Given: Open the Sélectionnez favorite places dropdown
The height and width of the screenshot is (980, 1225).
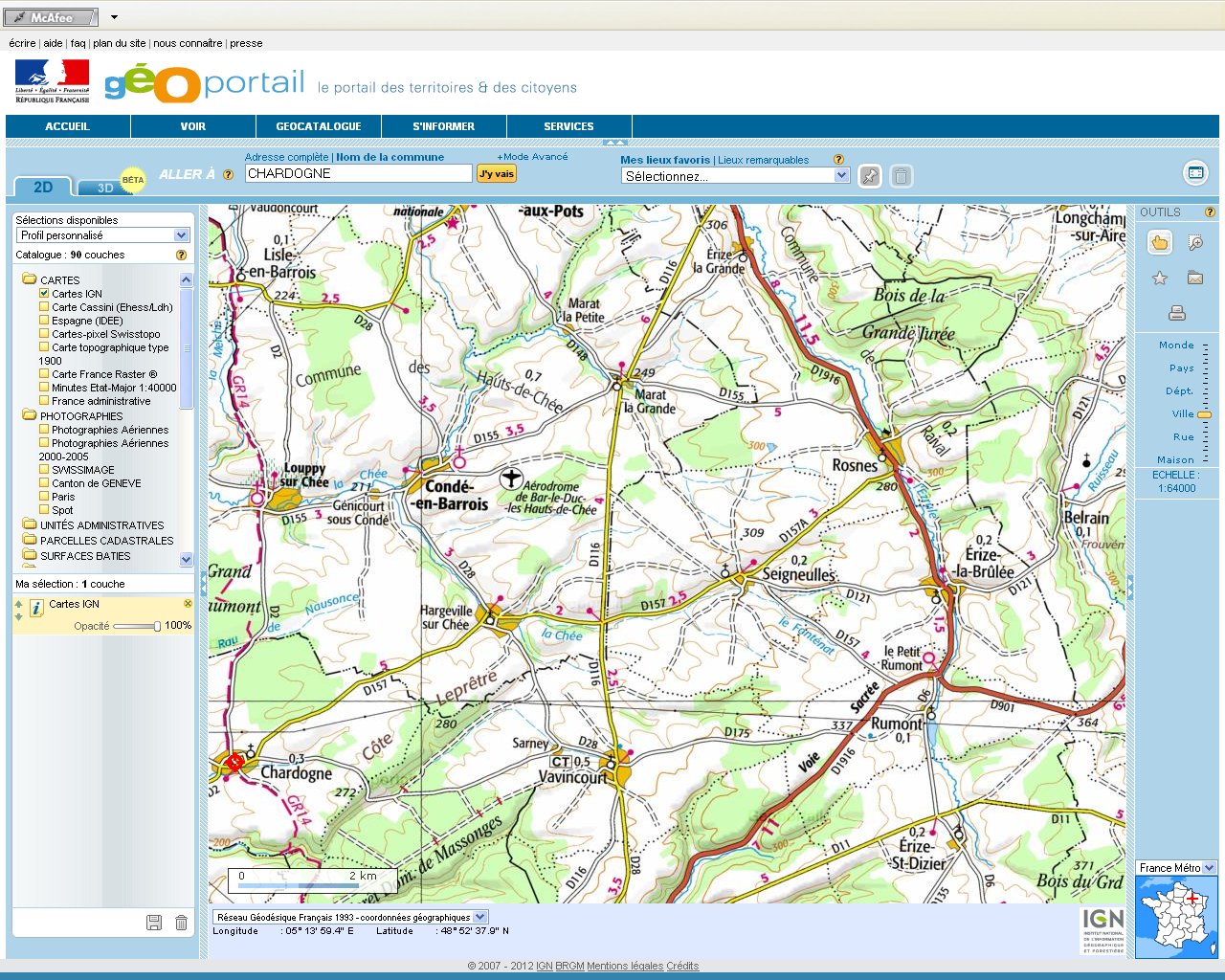Looking at the screenshot, I should point(841,176).
